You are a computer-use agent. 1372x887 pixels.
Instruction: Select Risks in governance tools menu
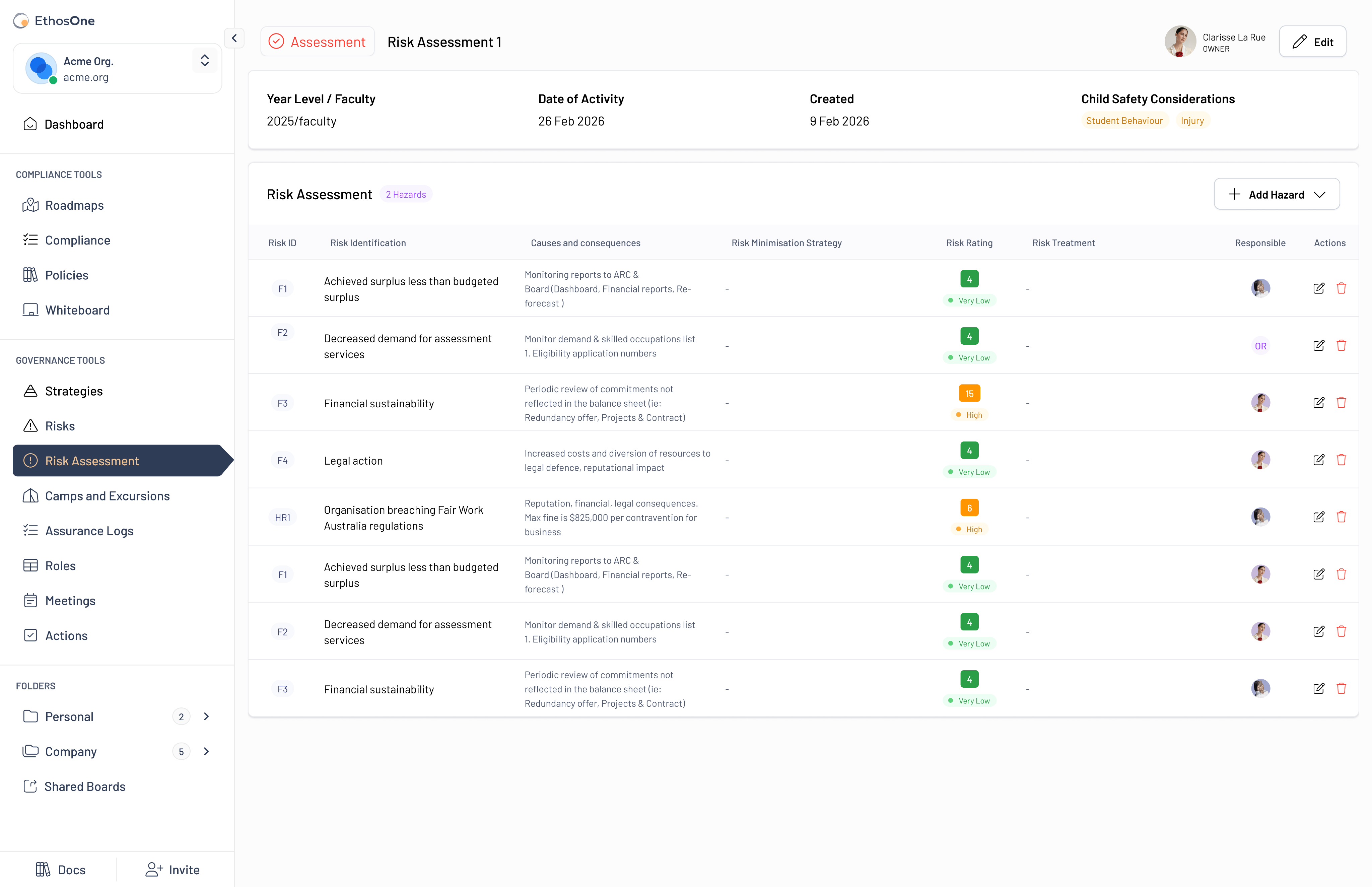coord(60,426)
